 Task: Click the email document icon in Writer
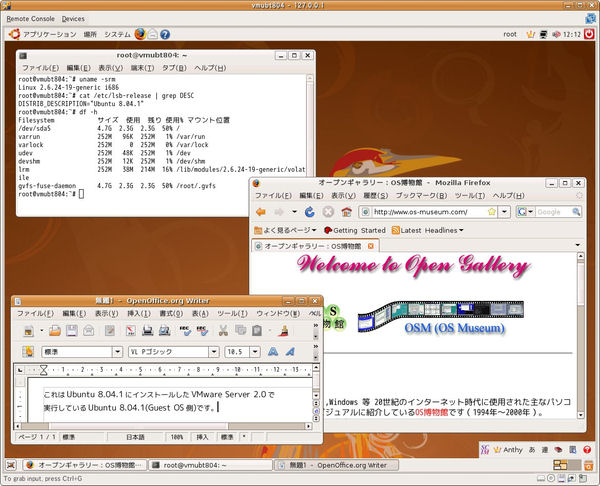click(88, 331)
